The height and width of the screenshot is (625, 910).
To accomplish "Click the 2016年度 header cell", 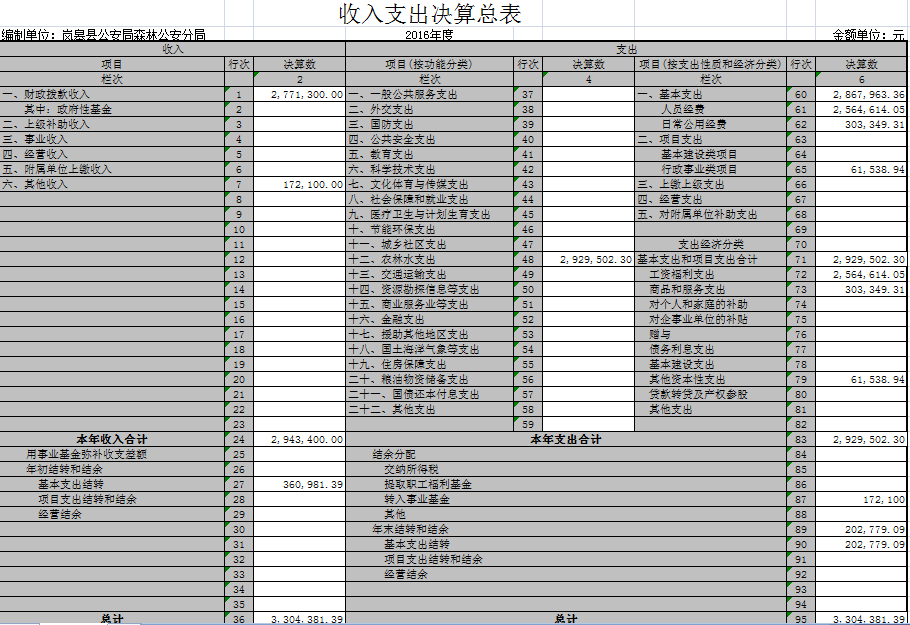I will 430,35.
